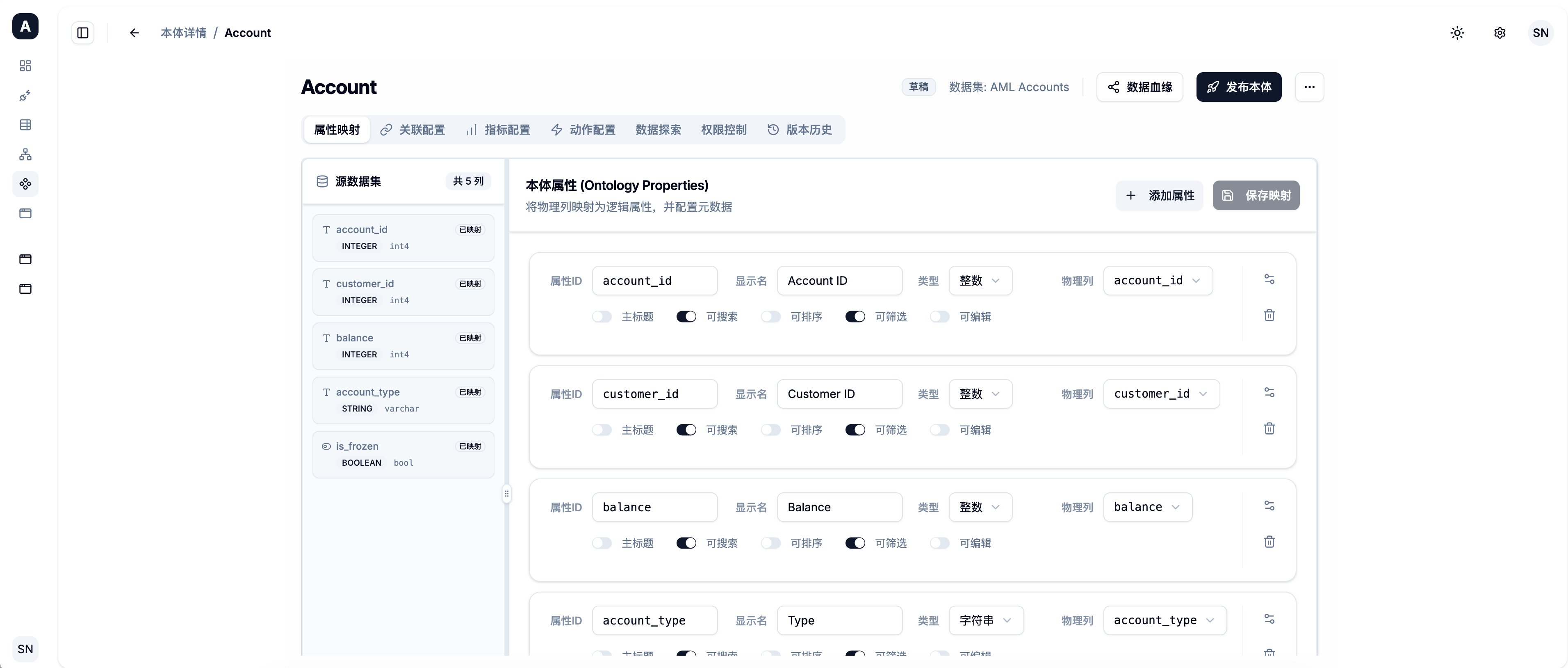Edit the Balance display name field
1568x668 pixels.
tap(839, 507)
